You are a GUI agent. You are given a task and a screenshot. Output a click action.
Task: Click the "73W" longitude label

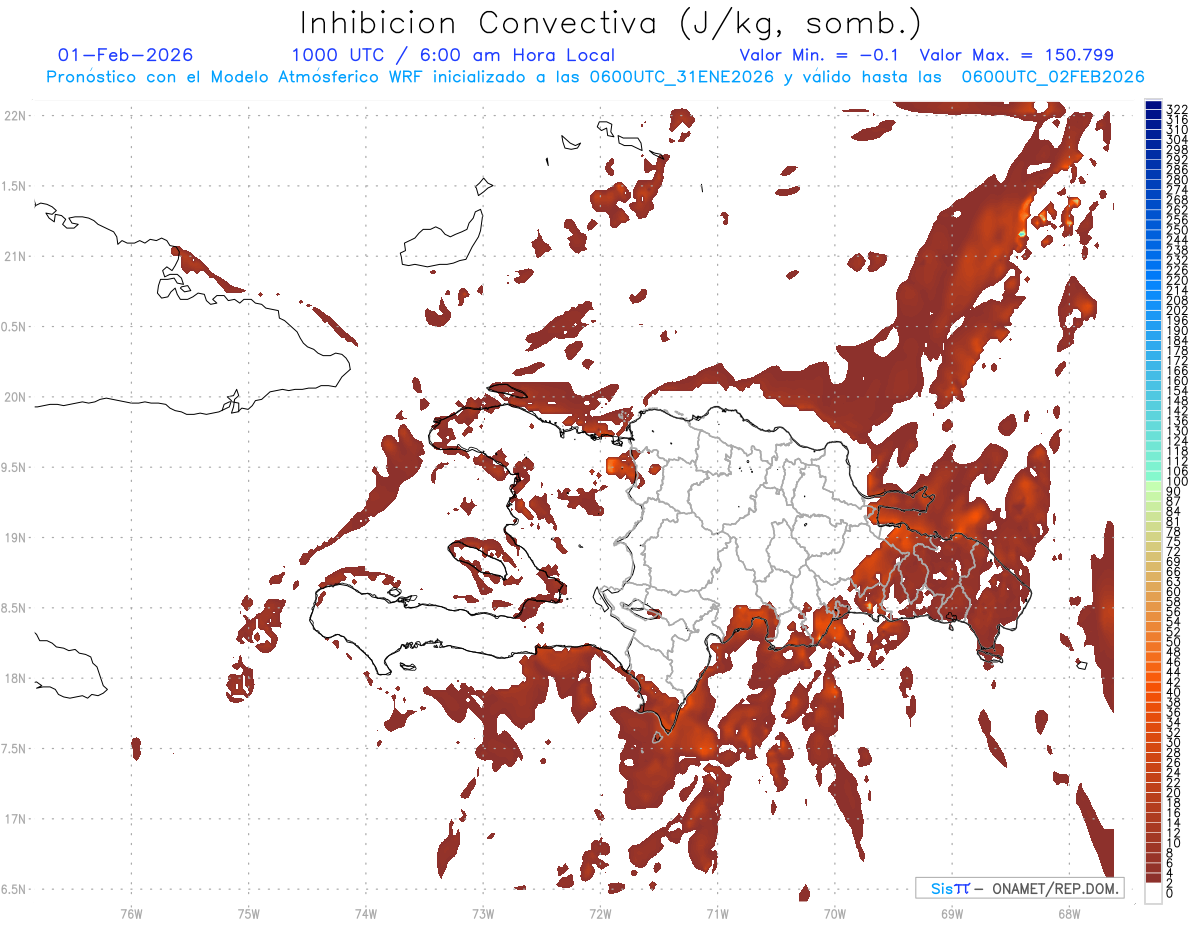(x=483, y=912)
